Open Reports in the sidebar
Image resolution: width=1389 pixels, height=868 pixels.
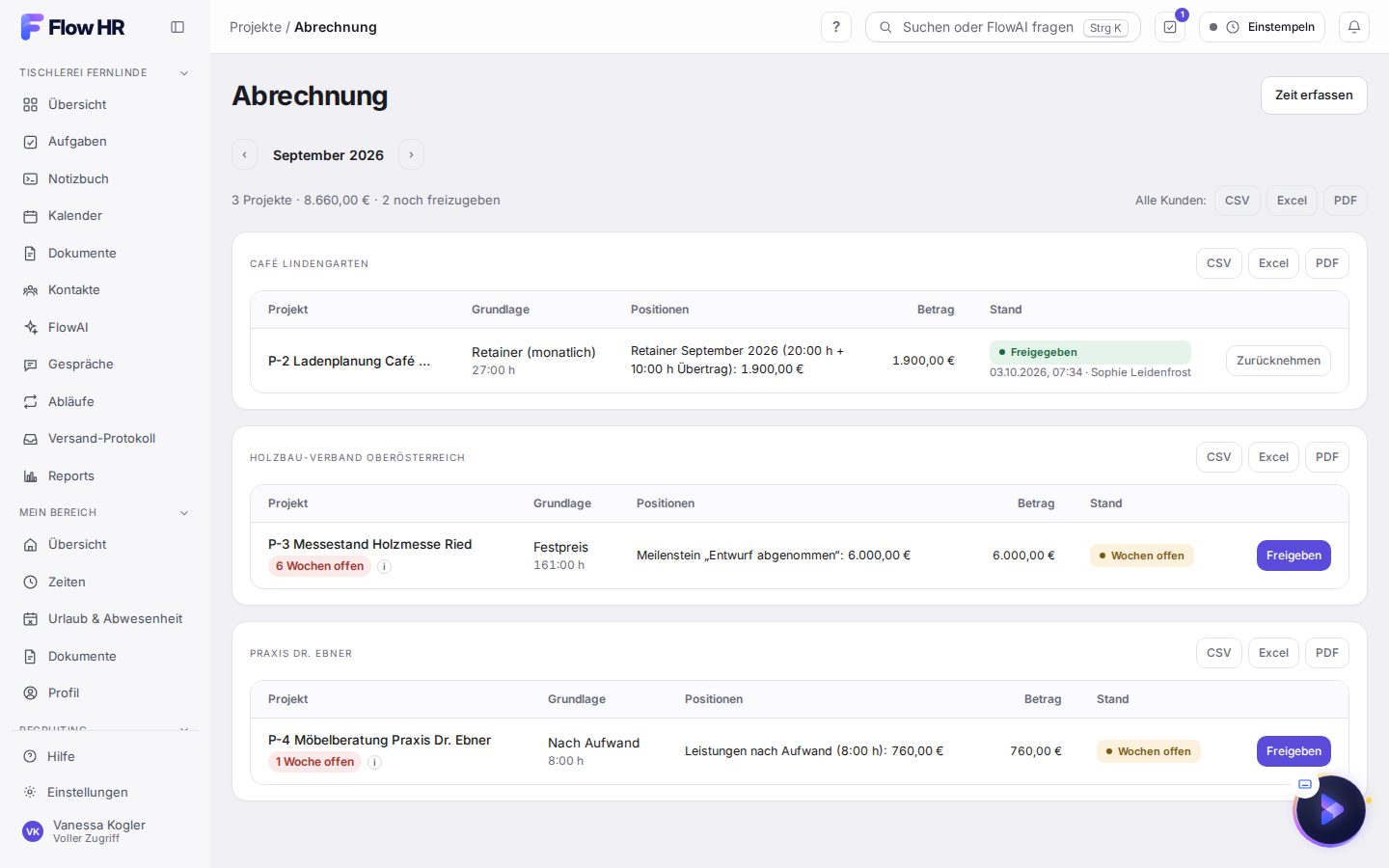click(x=105, y=475)
